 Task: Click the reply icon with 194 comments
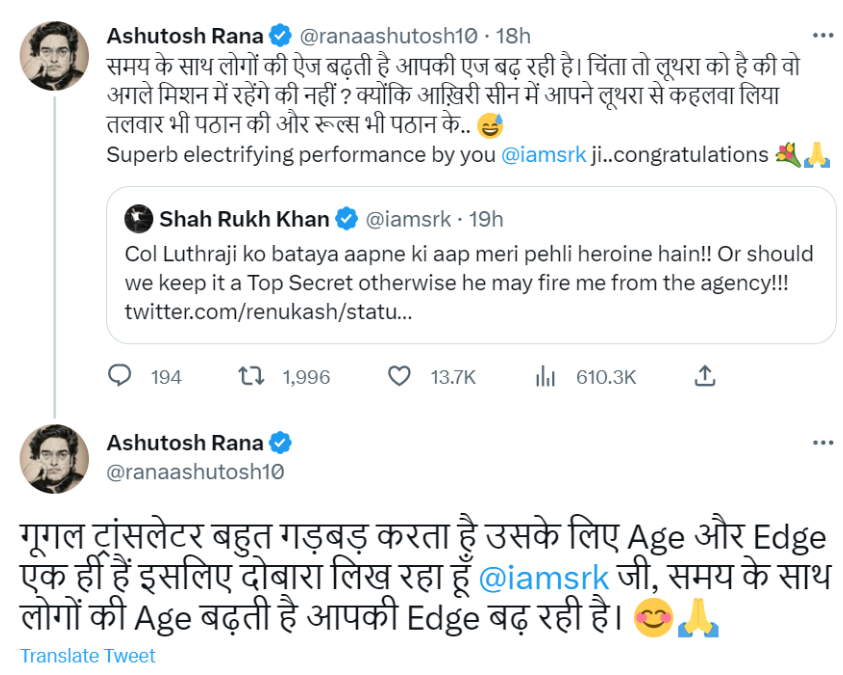click(x=120, y=376)
